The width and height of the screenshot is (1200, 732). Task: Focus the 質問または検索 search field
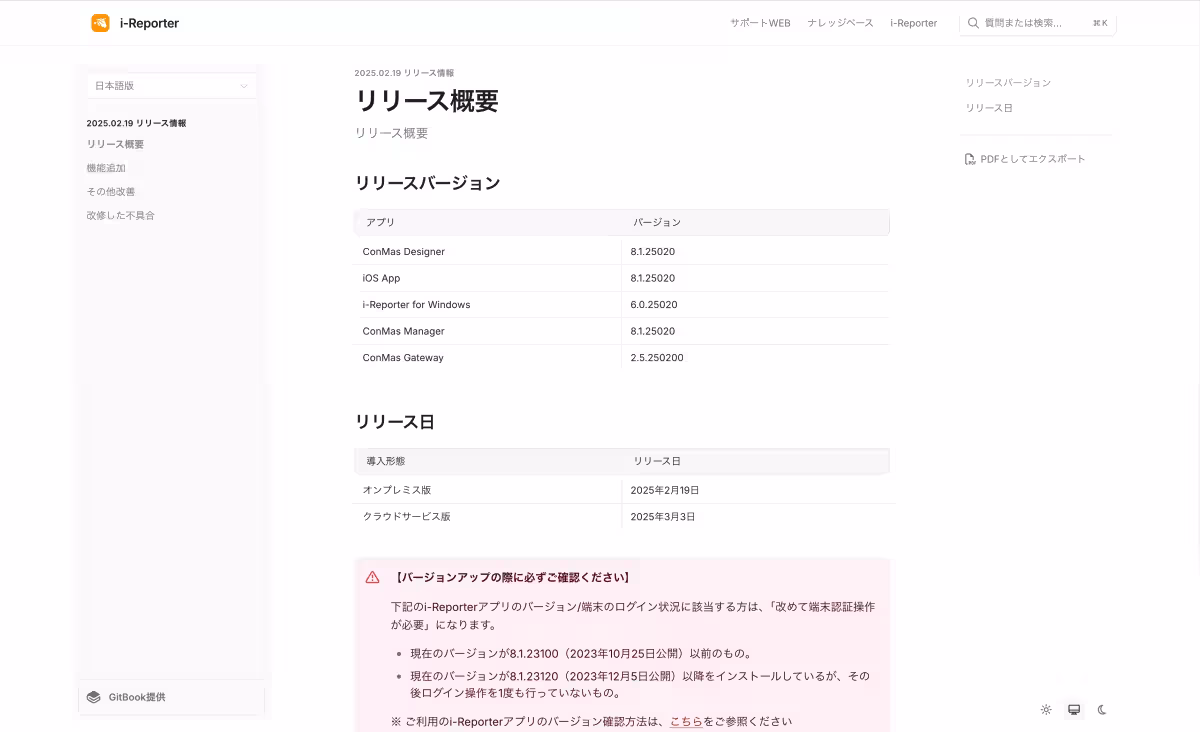pyautogui.click(x=1037, y=23)
